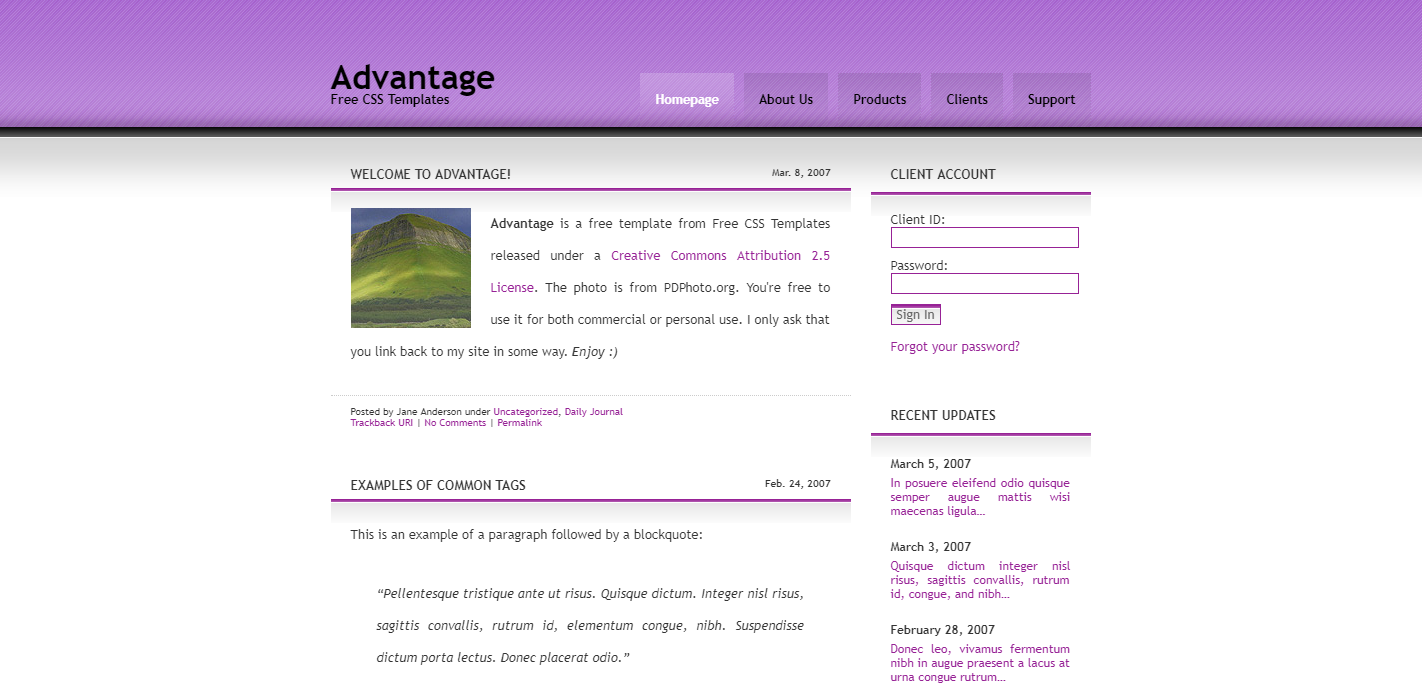Open the Uncategorized category link

click(525, 412)
